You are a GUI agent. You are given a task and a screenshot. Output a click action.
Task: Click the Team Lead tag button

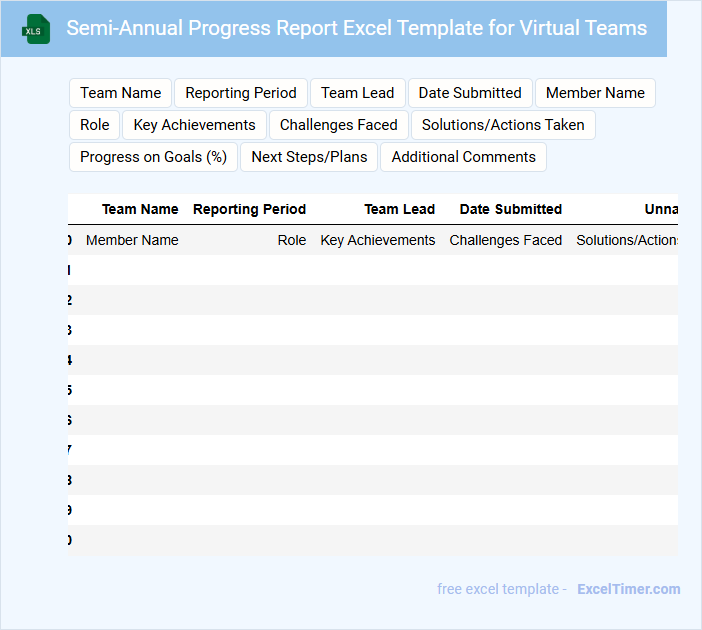click(358, 93)
